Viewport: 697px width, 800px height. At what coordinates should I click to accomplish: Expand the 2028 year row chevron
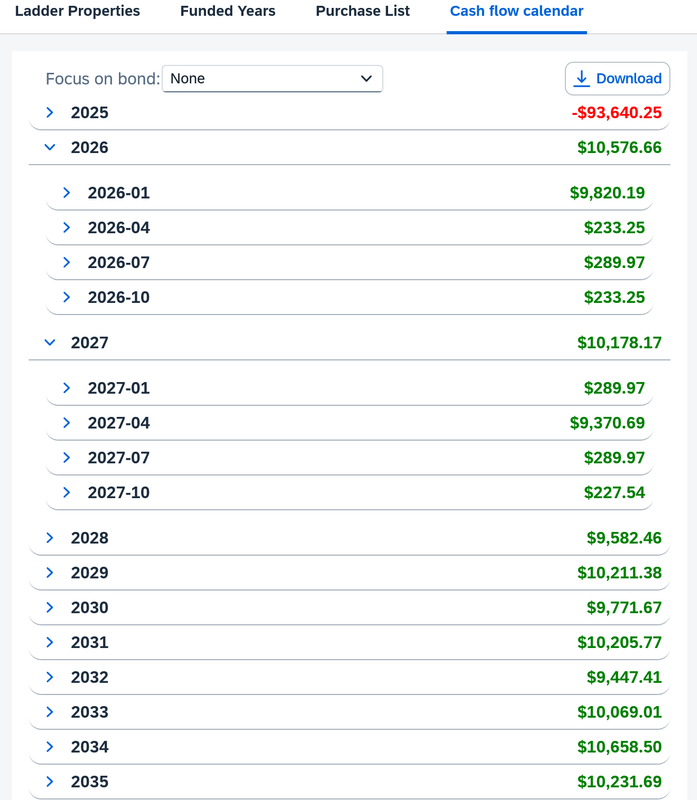click(49, 538)
